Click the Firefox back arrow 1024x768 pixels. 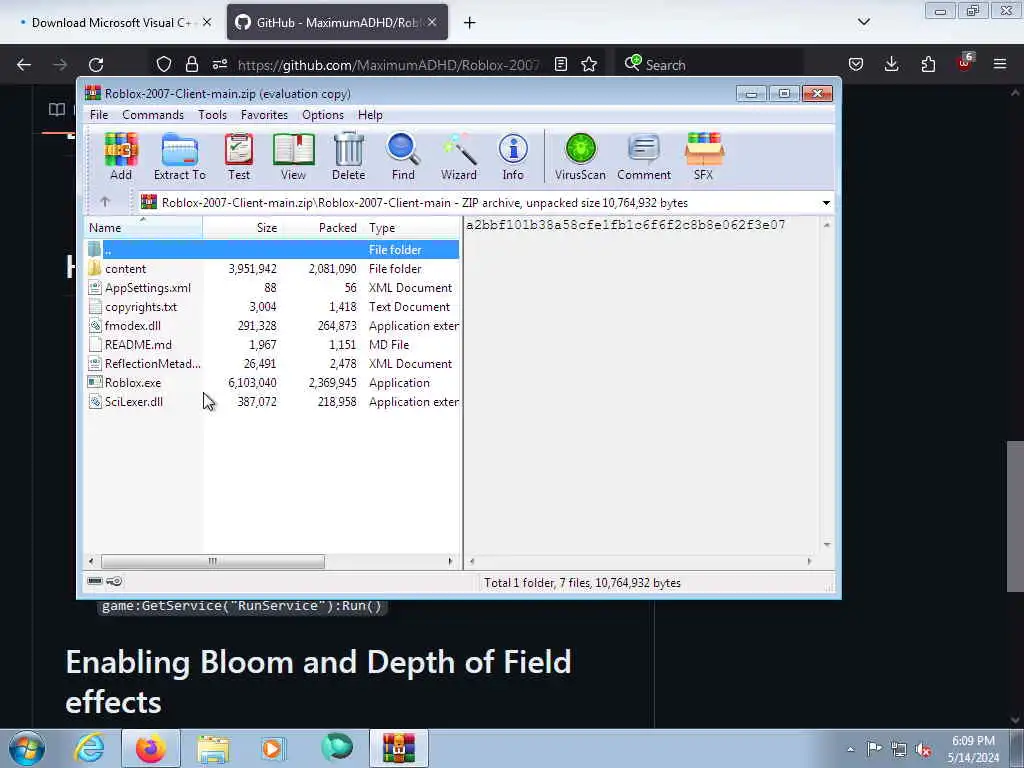24,64
